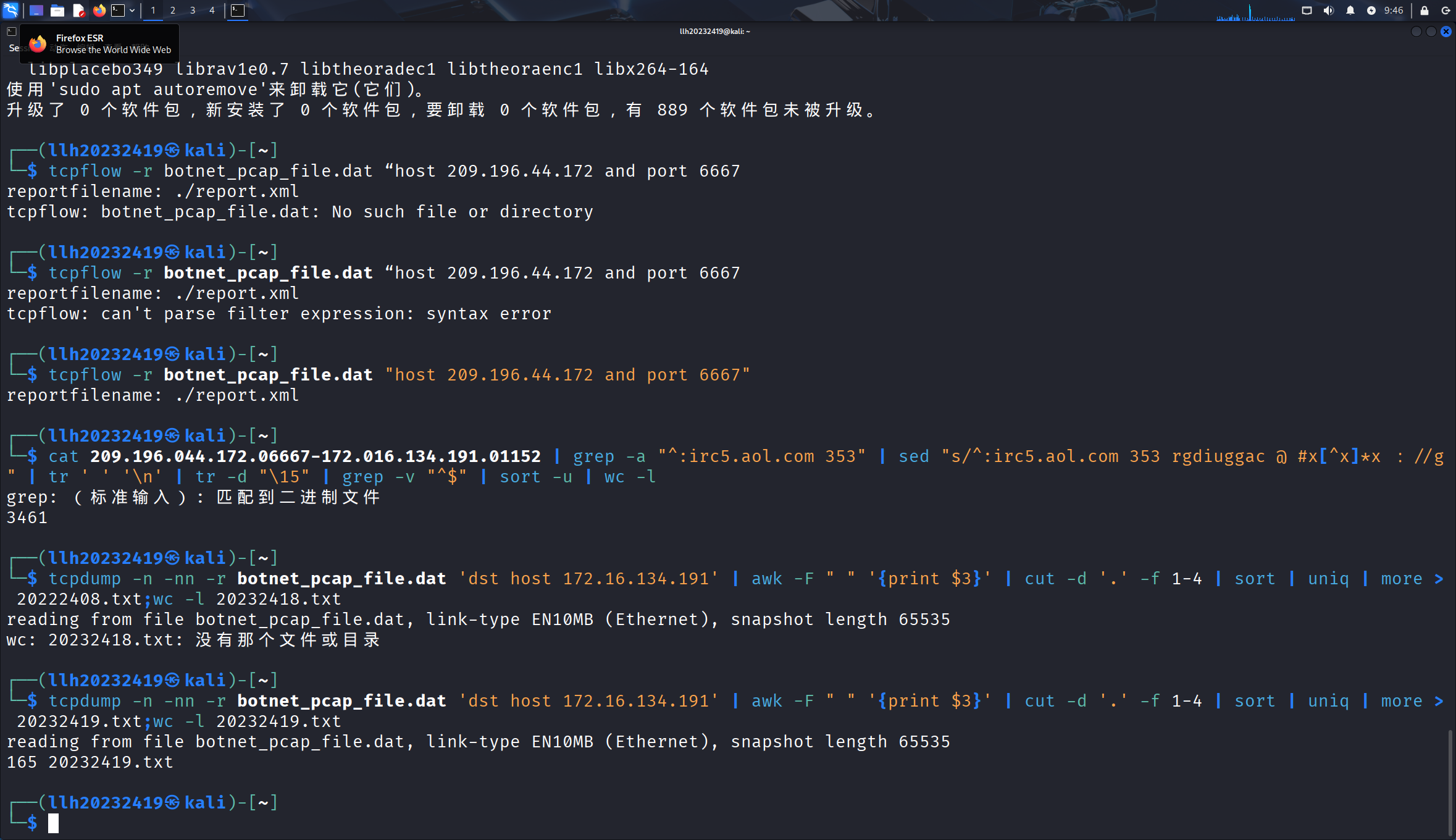The image size is (1456, 840).
Task: Open the Kali applications menu
Action: tap(10, 10)
